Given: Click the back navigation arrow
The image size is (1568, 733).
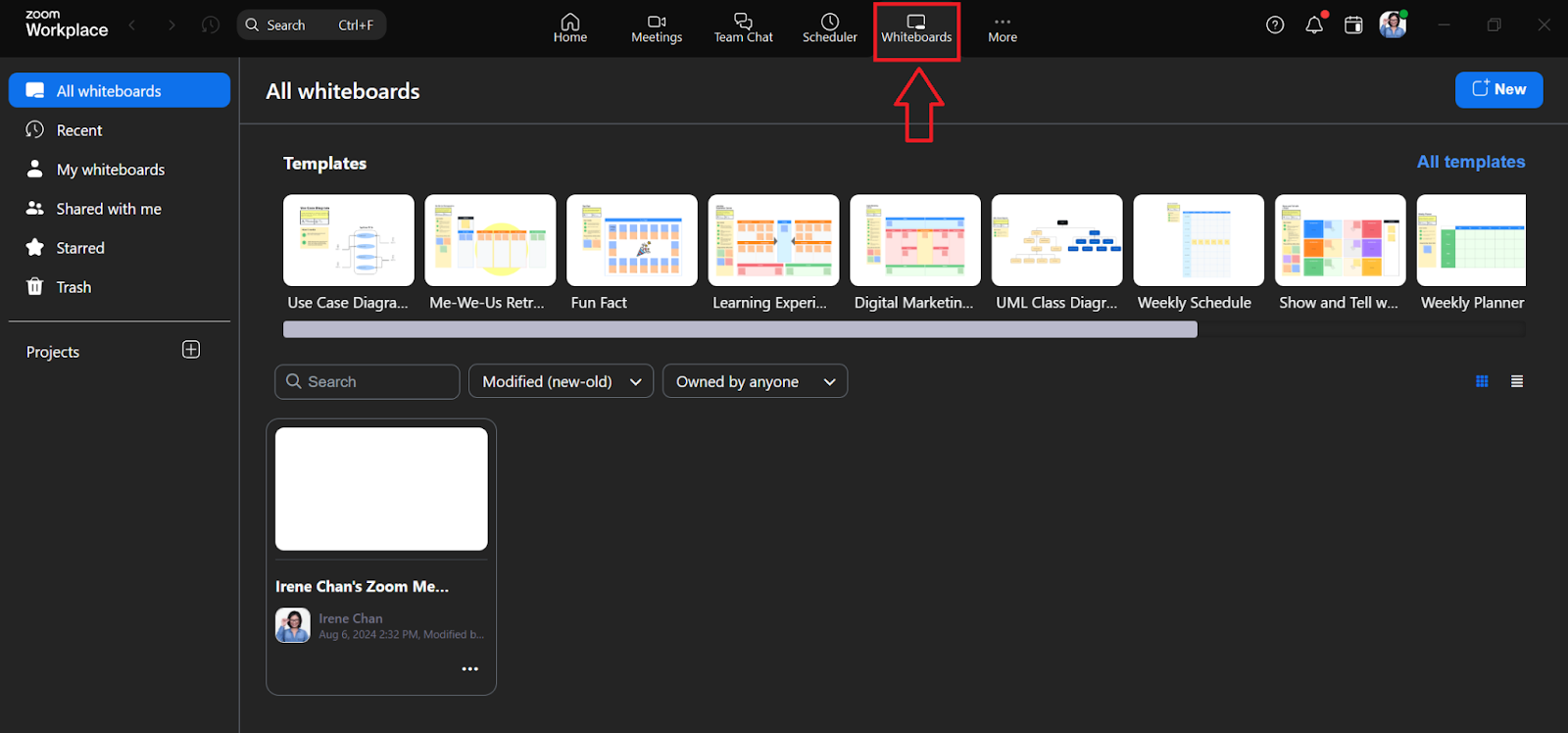Looking at the screenshot, I should coord(132,24).
